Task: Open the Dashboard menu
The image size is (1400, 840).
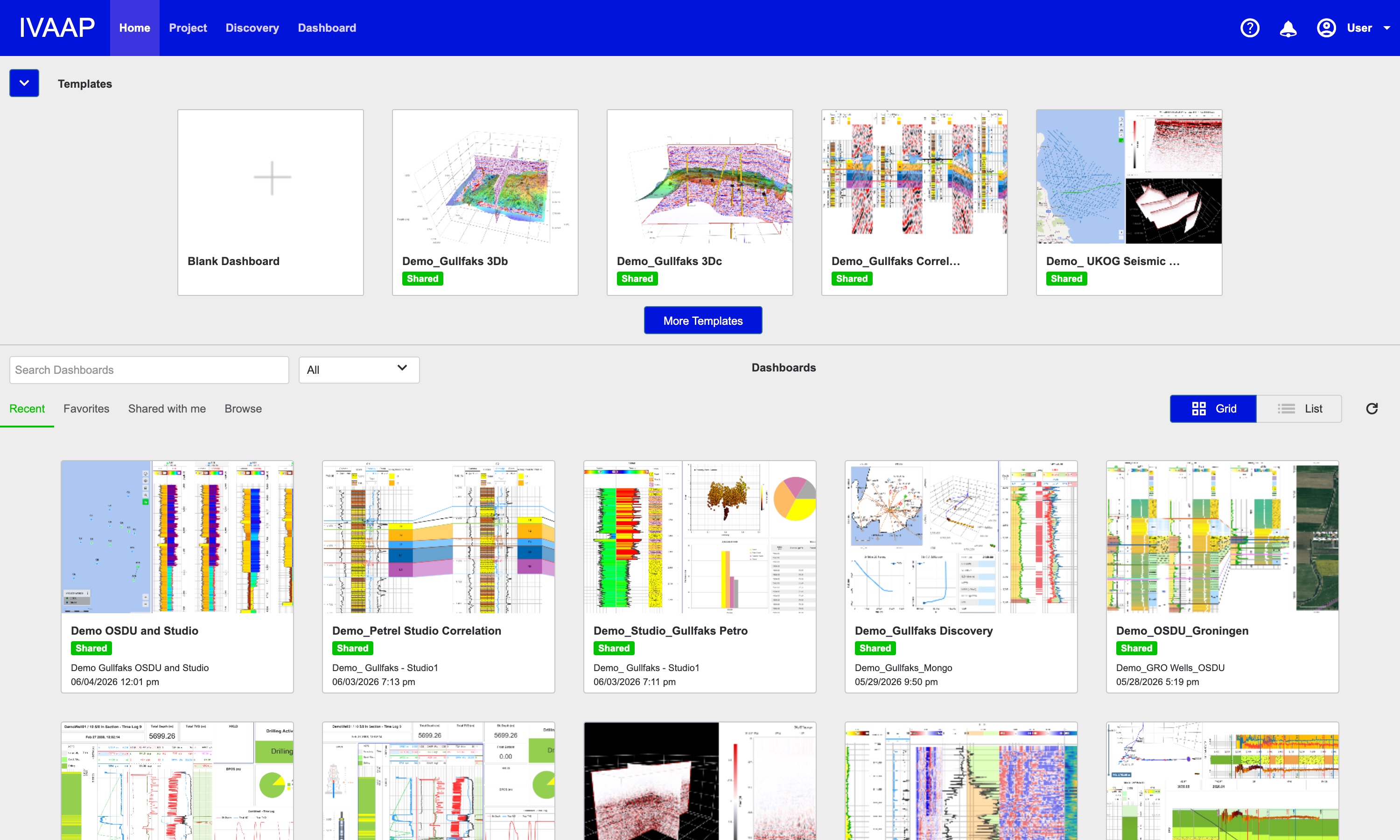Action: pyautogui.click(x=327, y=28)
